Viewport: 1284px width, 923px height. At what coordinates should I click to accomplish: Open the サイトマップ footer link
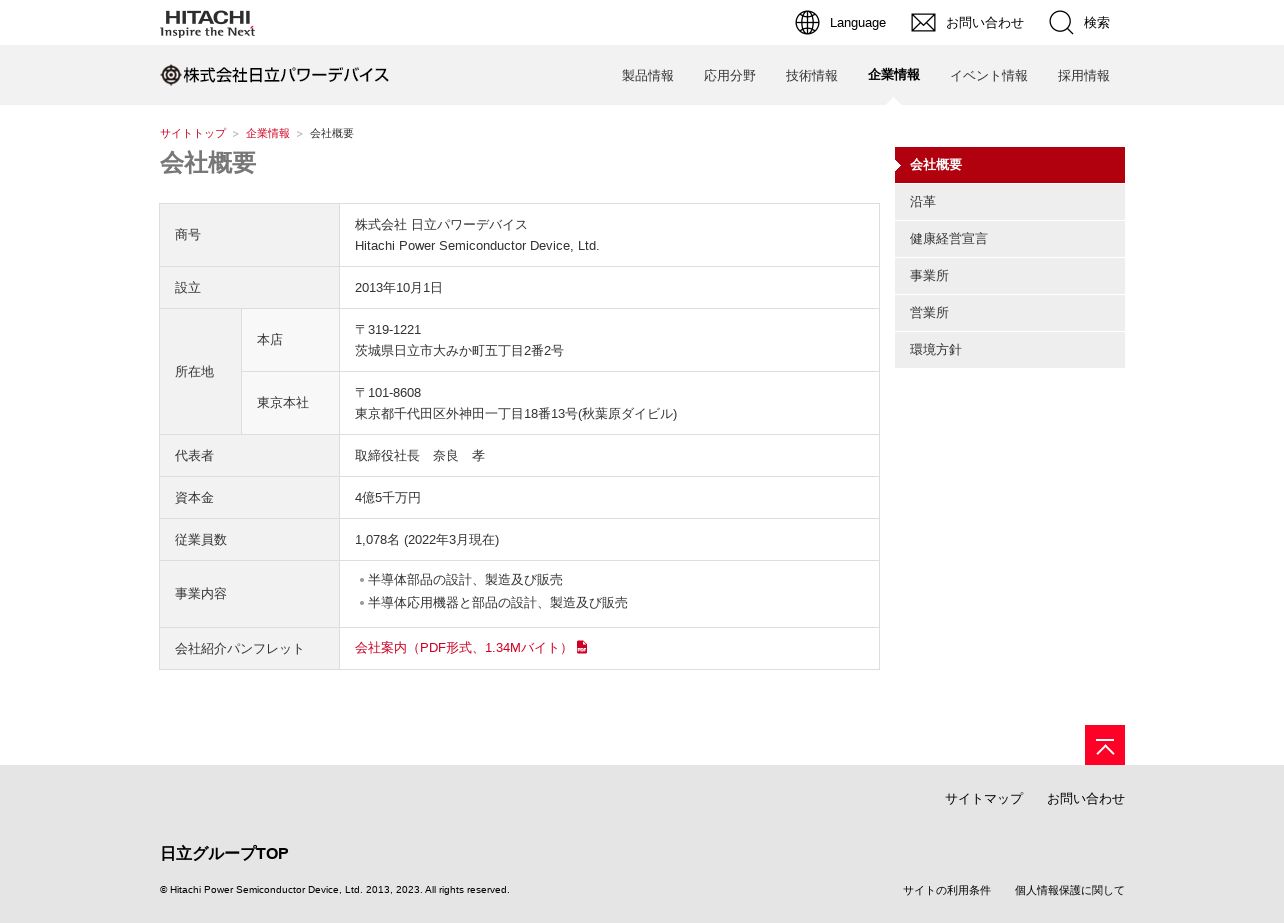(984, 799)
